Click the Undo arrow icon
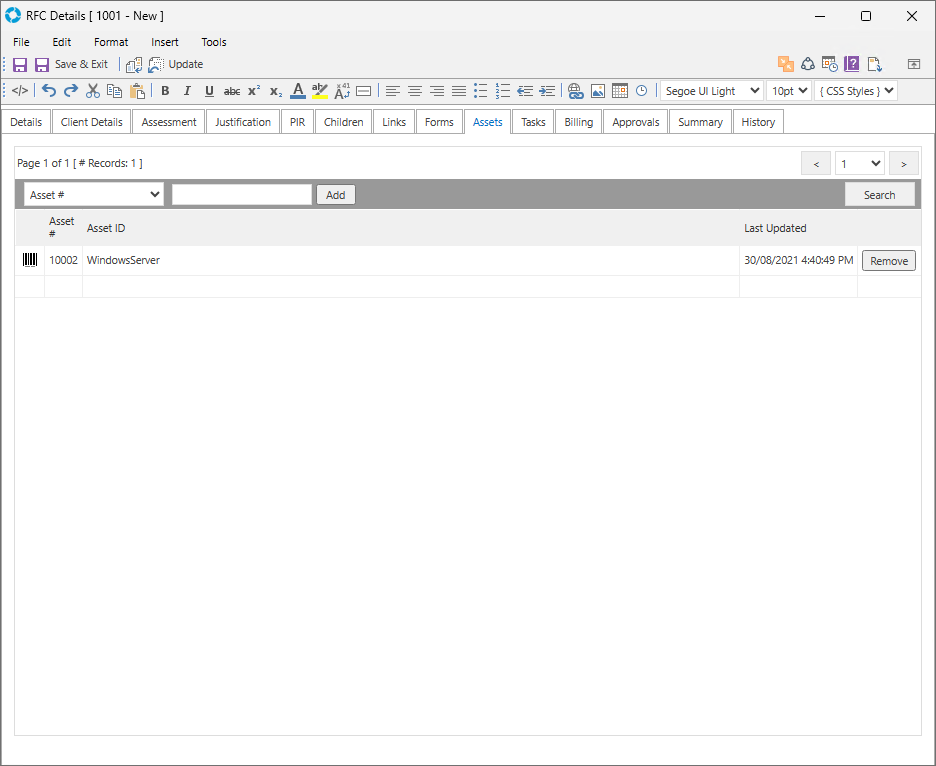The height and width of the screenshot is (766, 936). coord(49,91)
